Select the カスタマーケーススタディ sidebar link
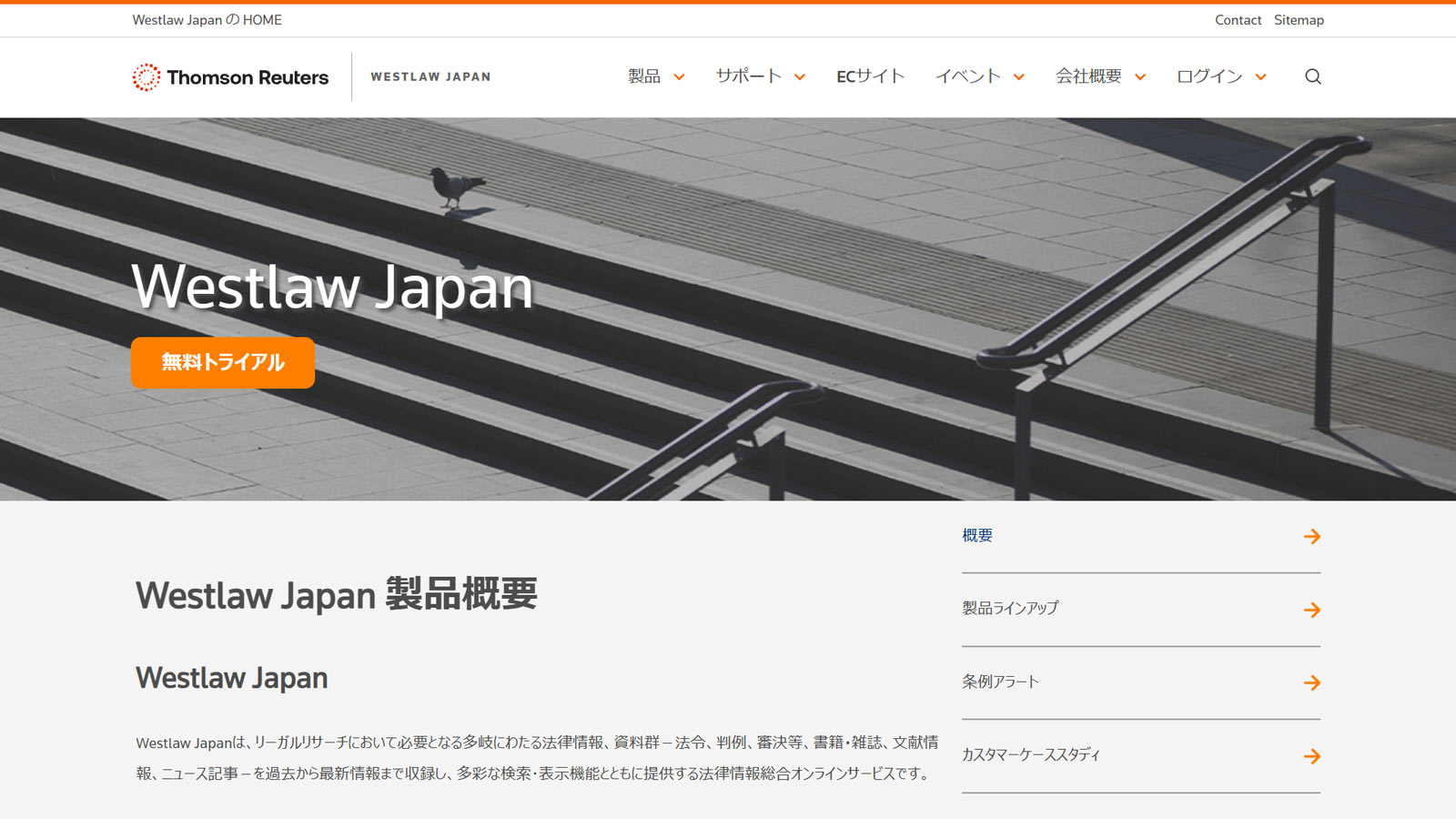Screen dimensions: 1456x819 1031,754
